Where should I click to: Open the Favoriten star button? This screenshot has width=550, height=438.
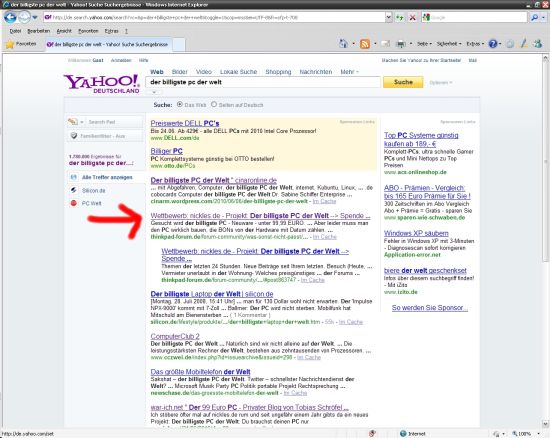coord(21,44)
